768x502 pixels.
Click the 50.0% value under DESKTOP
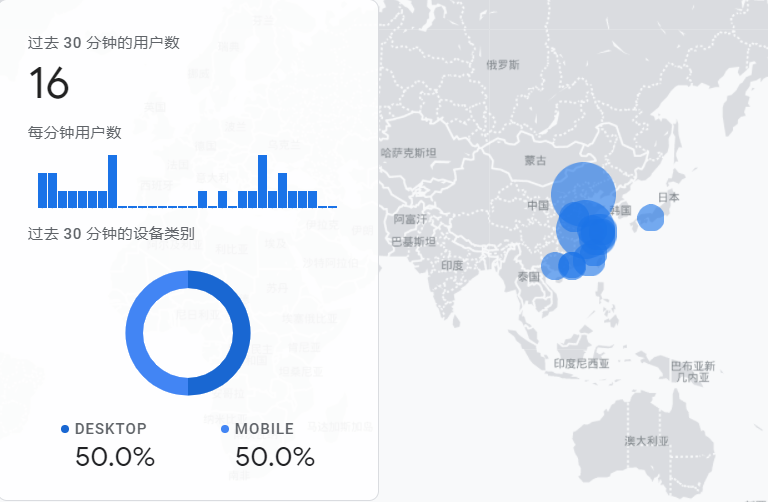point(115,458)
